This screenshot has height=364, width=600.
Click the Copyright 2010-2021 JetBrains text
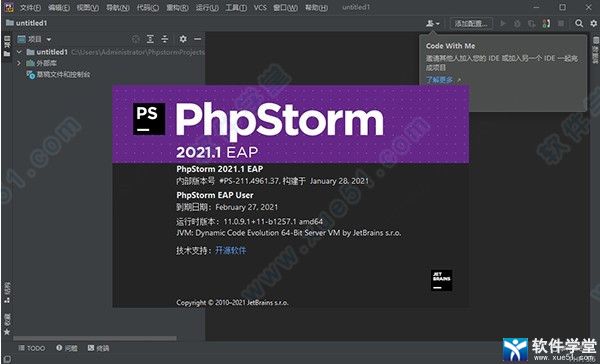(232, 302)
